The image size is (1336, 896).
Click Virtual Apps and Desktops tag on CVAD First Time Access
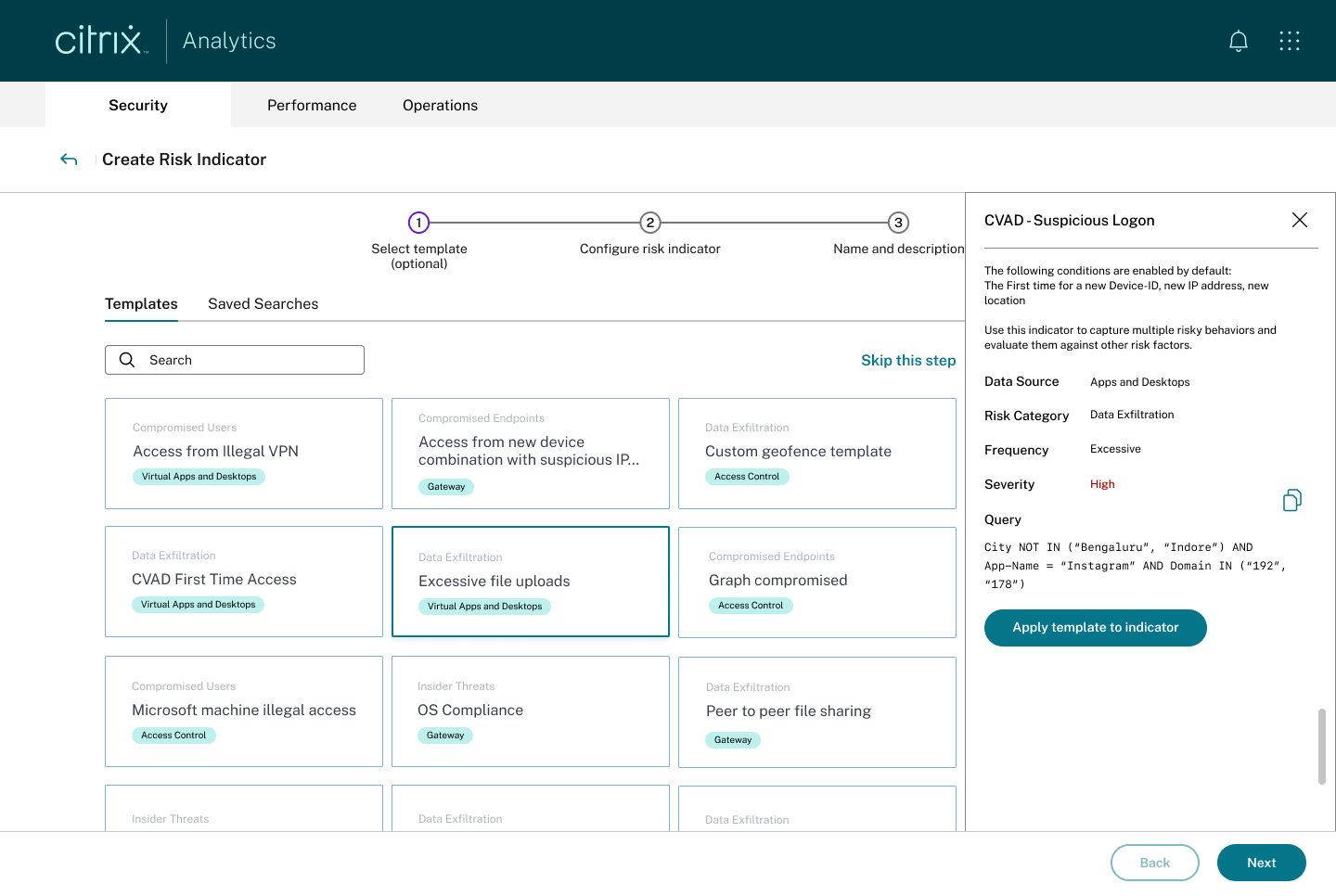click(199, 605)
